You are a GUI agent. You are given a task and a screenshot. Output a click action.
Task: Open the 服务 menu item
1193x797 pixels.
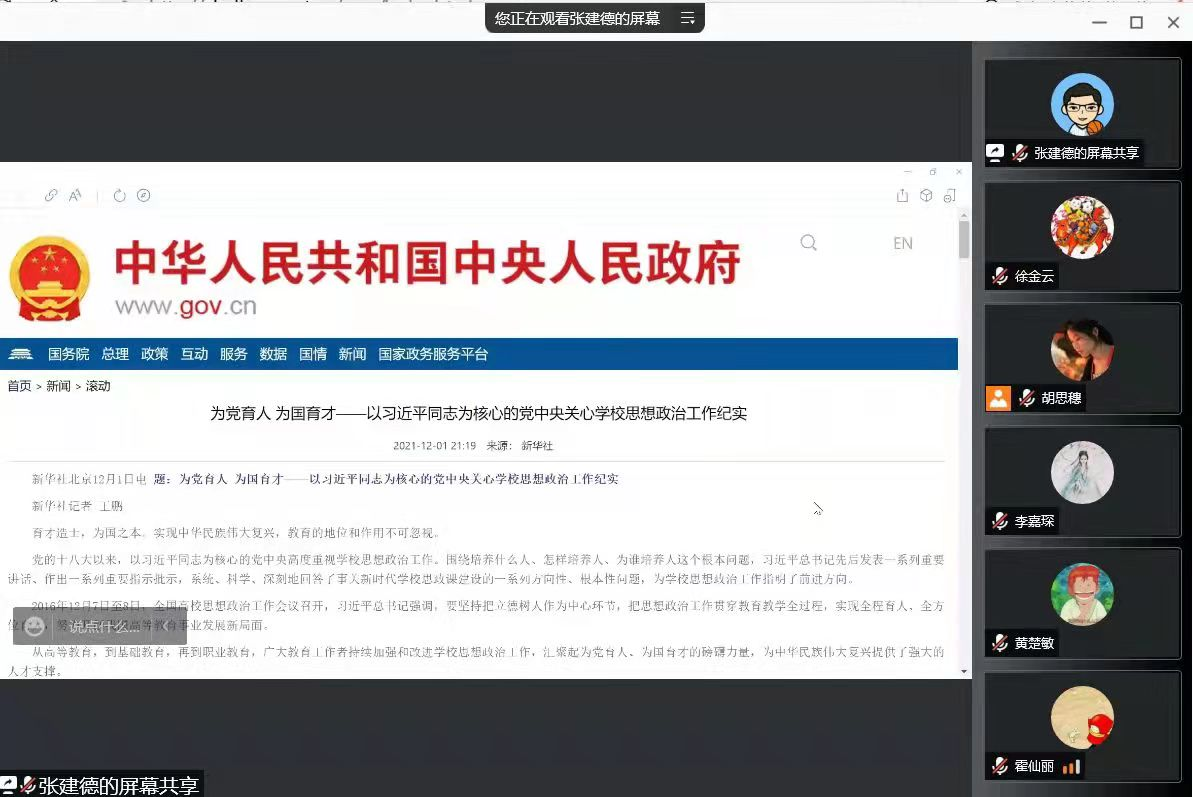pyautogui.click(x=234, y=354)
